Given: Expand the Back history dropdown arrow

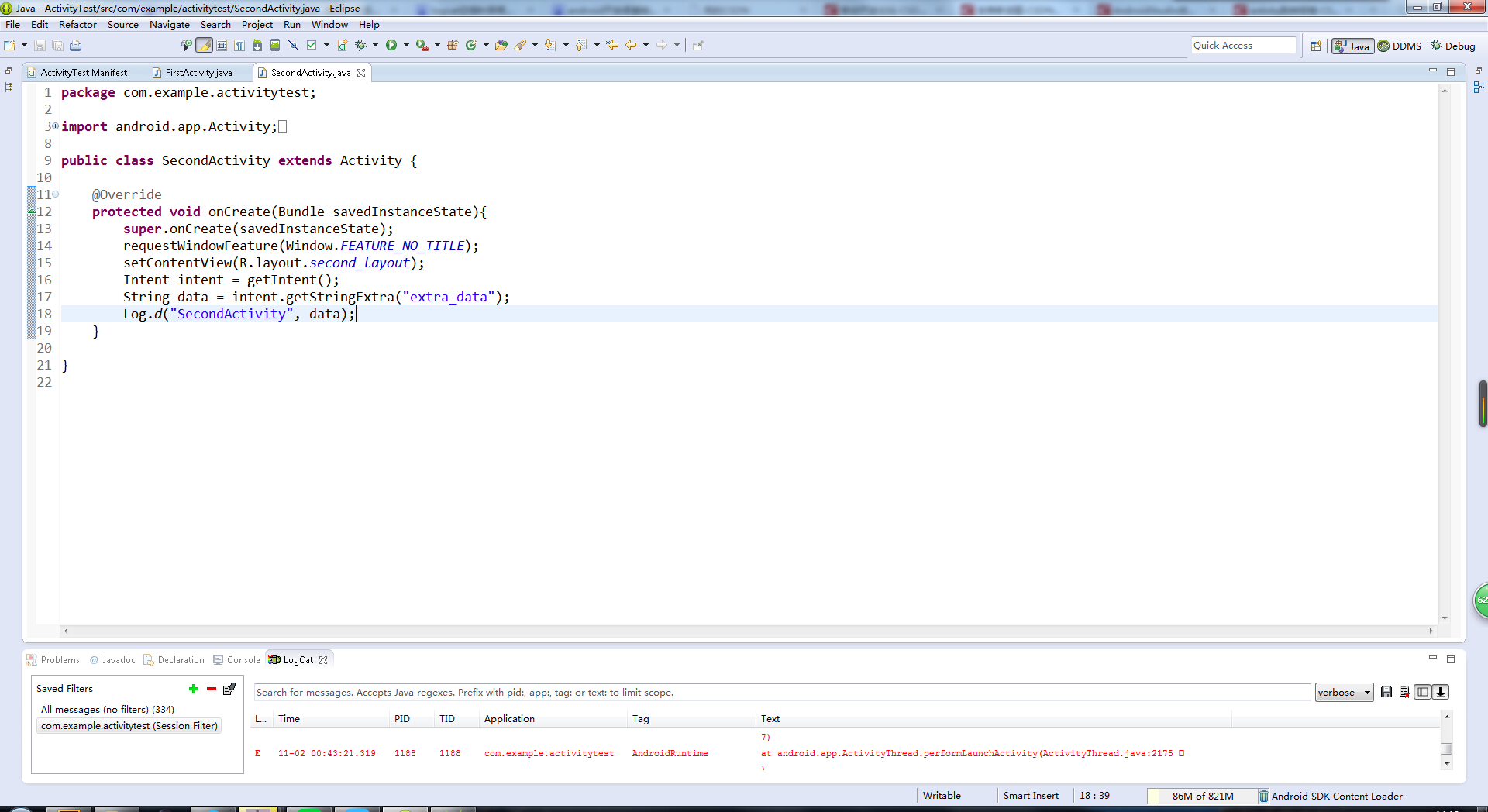Looking at the screenshot, I should 646,46.
